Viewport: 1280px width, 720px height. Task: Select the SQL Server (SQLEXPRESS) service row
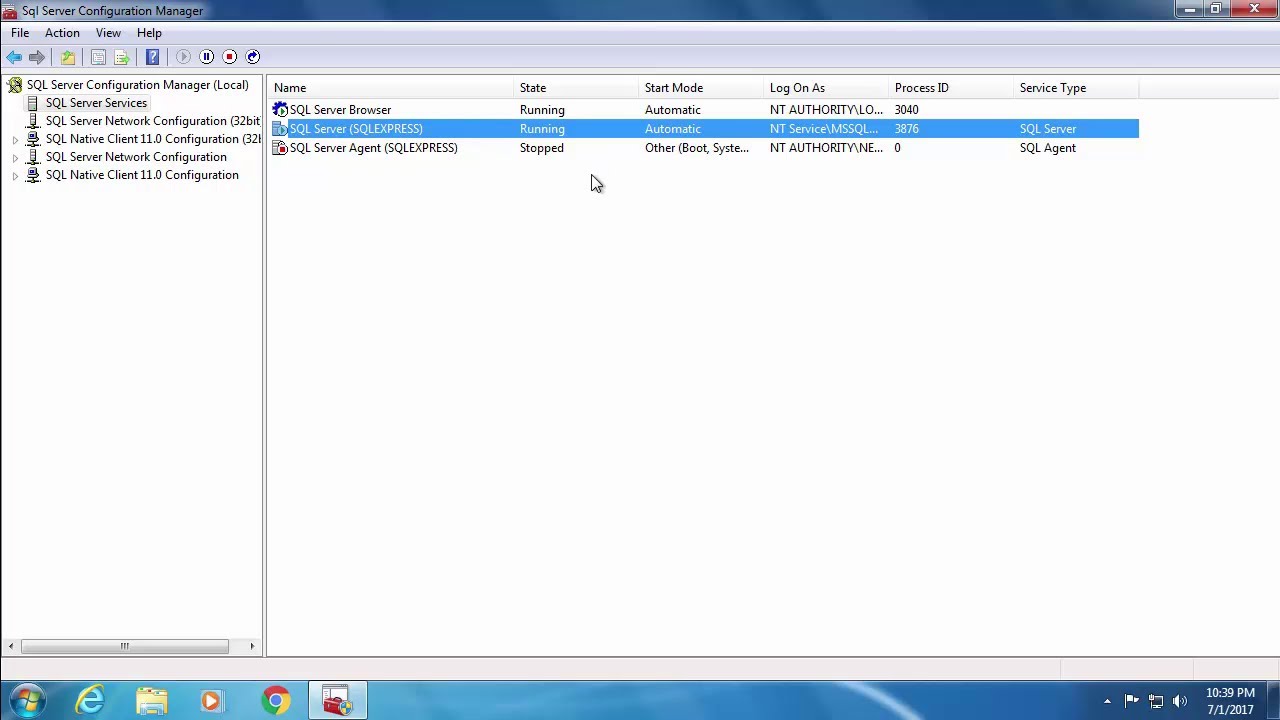tap(704, 129)
